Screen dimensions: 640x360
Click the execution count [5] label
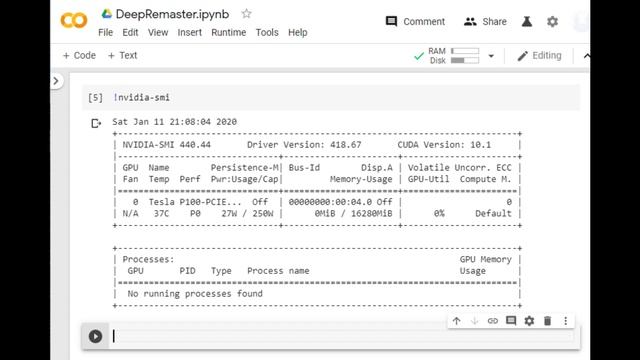pyautogui.click(x=96, y=98)
